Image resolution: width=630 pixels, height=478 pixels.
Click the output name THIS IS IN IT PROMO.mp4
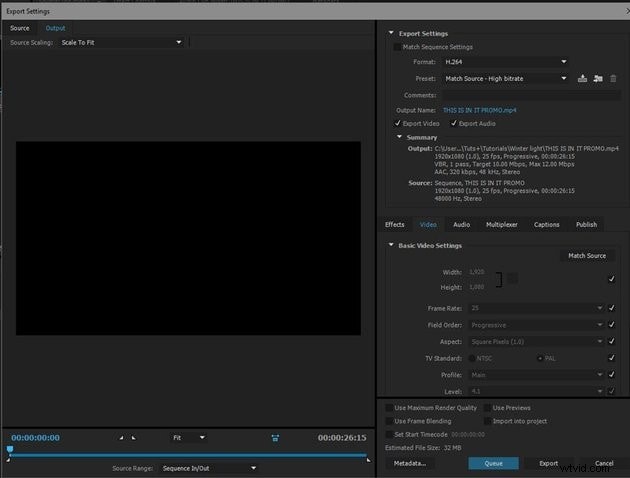(479, 110)
